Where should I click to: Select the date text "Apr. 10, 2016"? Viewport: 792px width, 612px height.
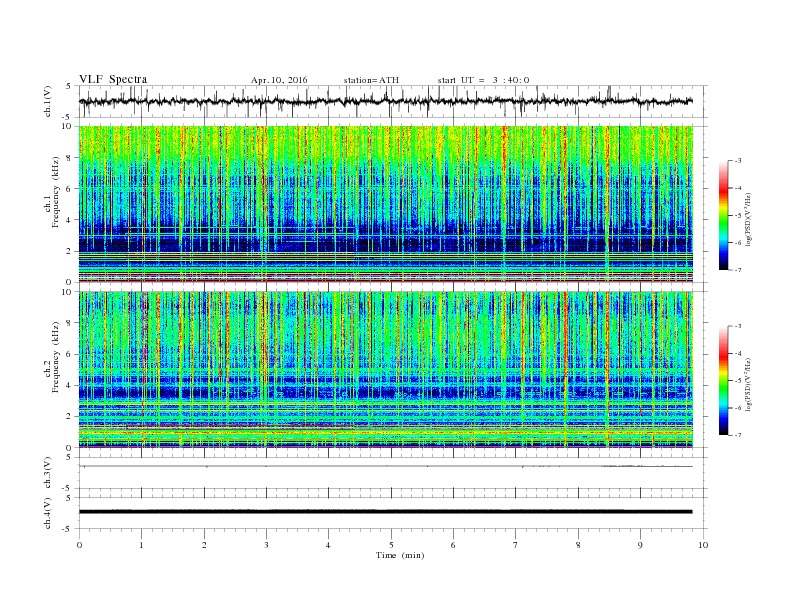[279, 80]
